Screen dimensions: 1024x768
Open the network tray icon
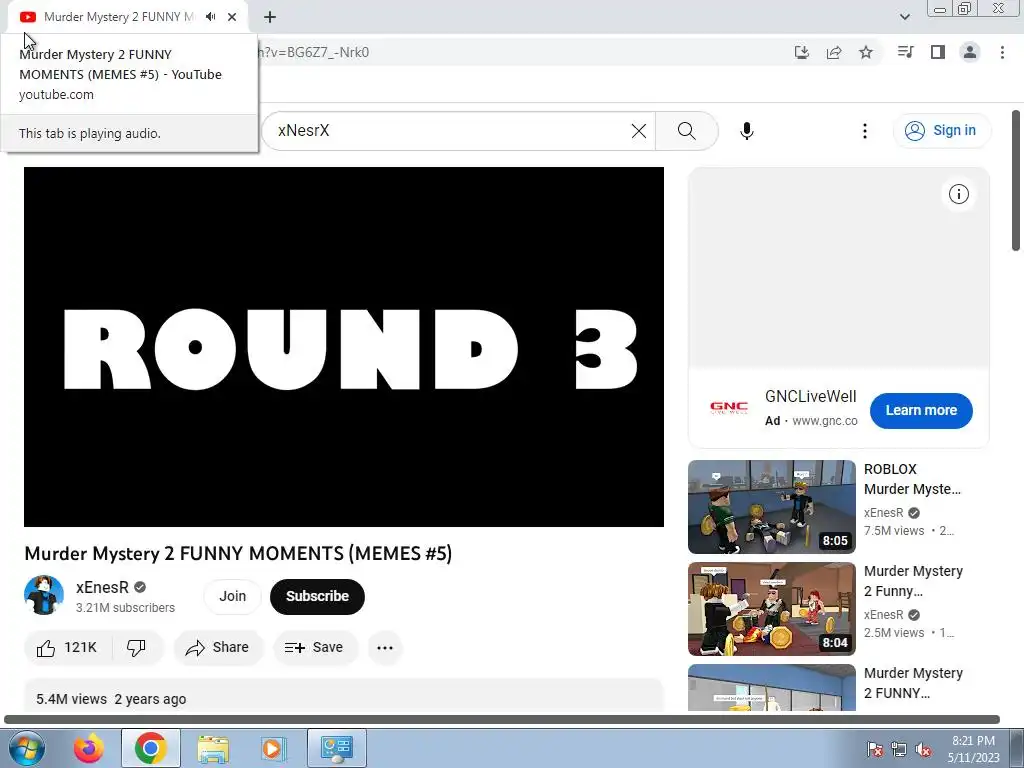click(x=899, y=749)
